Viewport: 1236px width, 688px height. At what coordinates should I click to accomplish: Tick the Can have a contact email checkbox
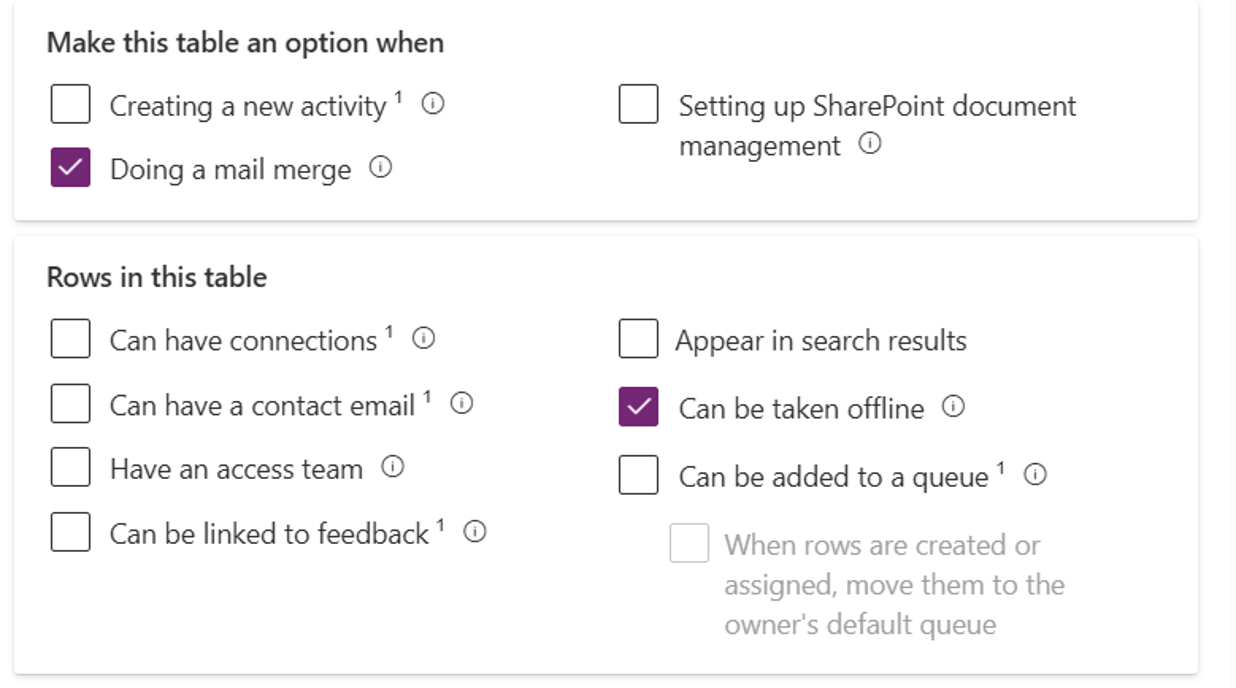pos(71,404)
